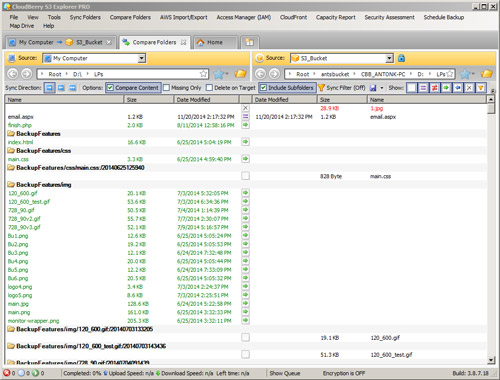
Task: Toggle the Show equal files filter icon
Action: click(423, 88)
